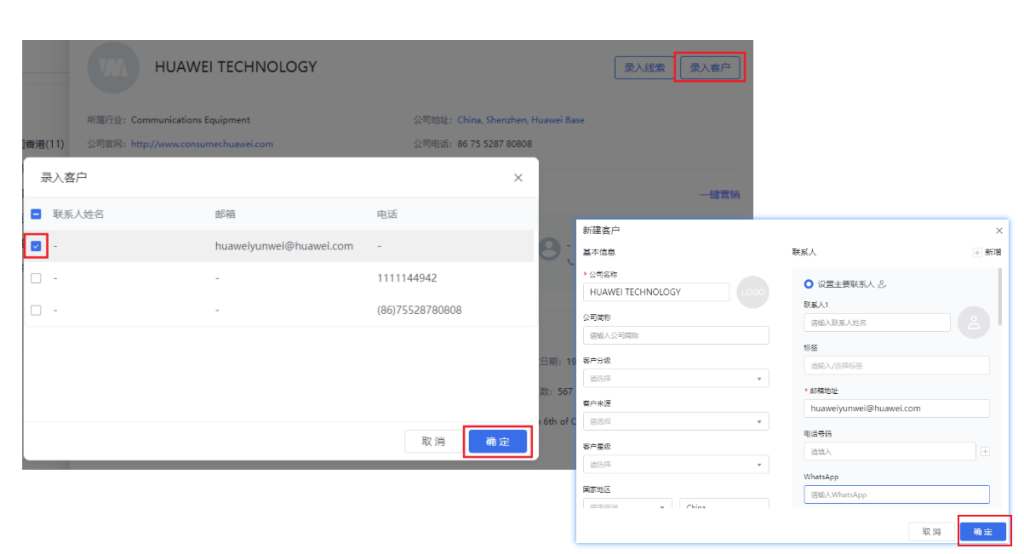Open the 客户来源 dropdown
Screen dimensions: 1024x554
(x=676, y=421)
